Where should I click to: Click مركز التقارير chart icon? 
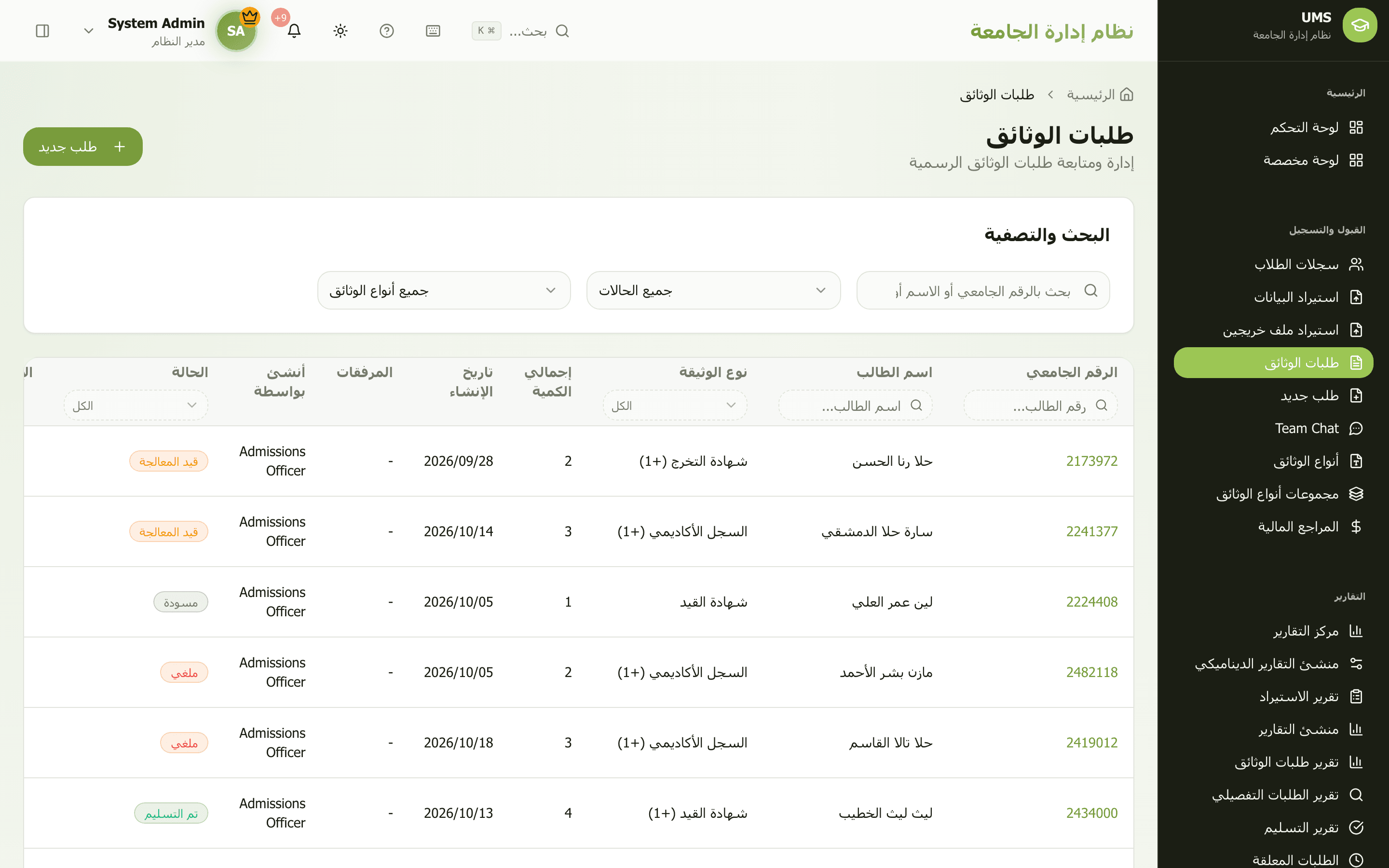point(1356,631)
